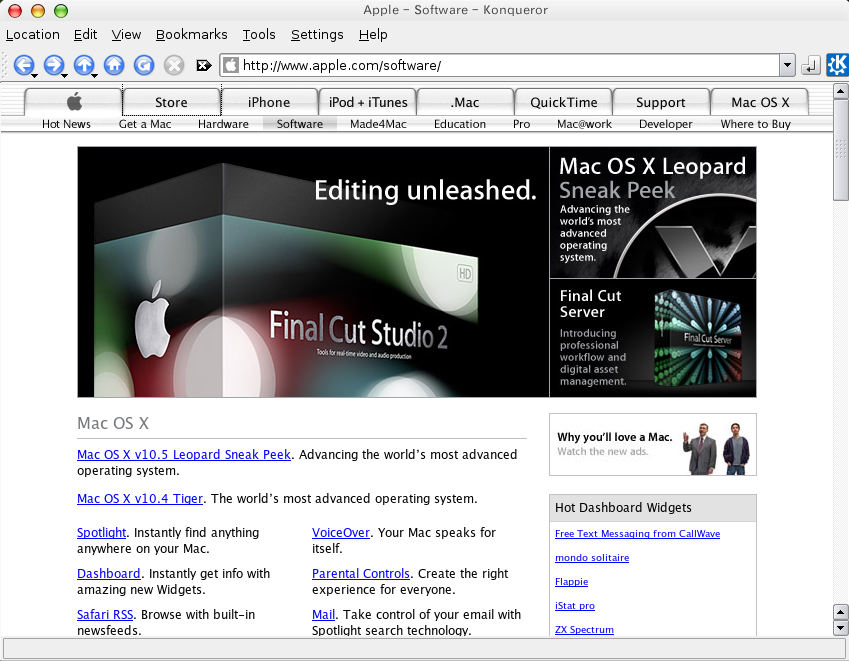Follow the Safari RSS link

coord(105,614)
